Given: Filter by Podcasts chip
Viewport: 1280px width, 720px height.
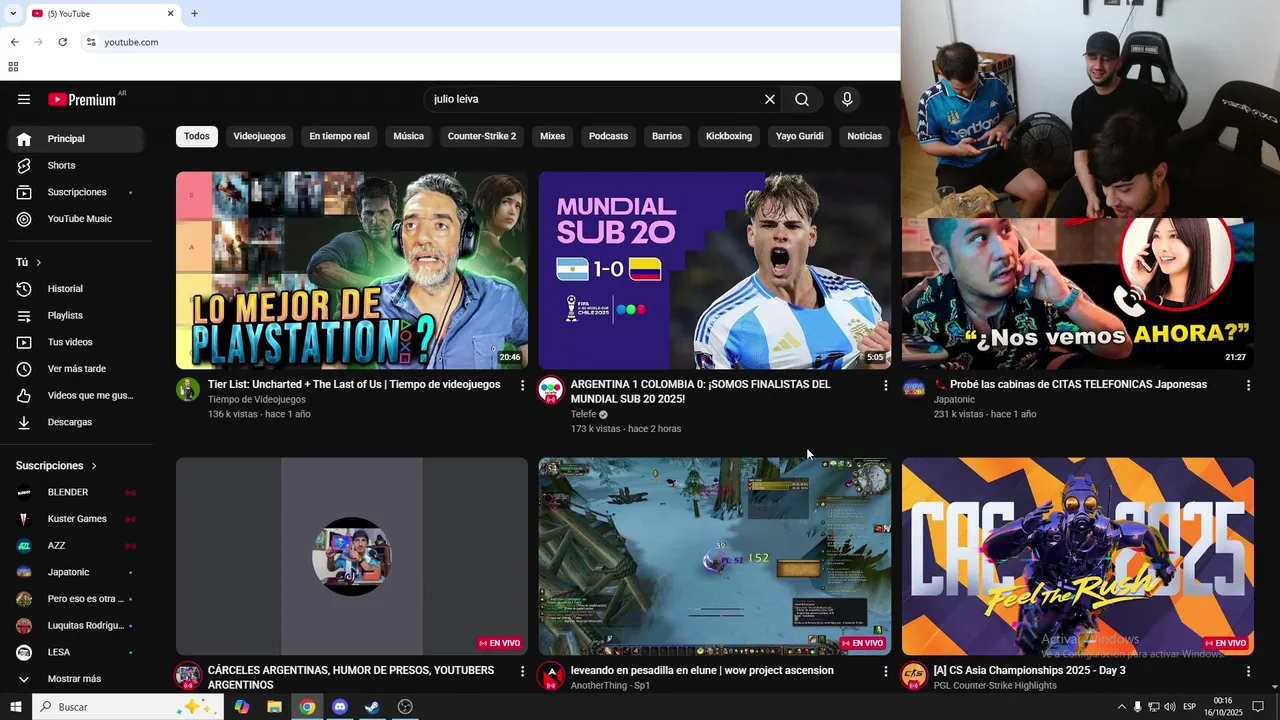Looking at the screenshot, I should coord(608,136).
